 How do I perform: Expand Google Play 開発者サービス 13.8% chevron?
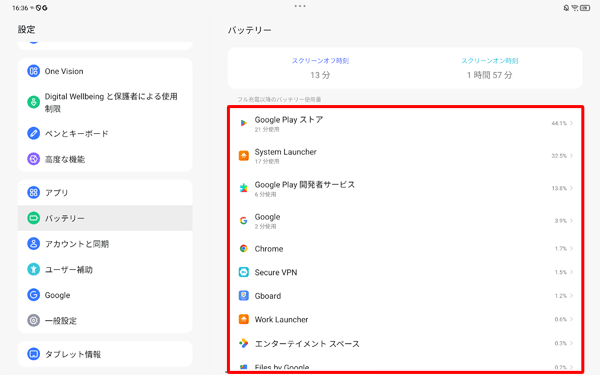click(571, 188)
